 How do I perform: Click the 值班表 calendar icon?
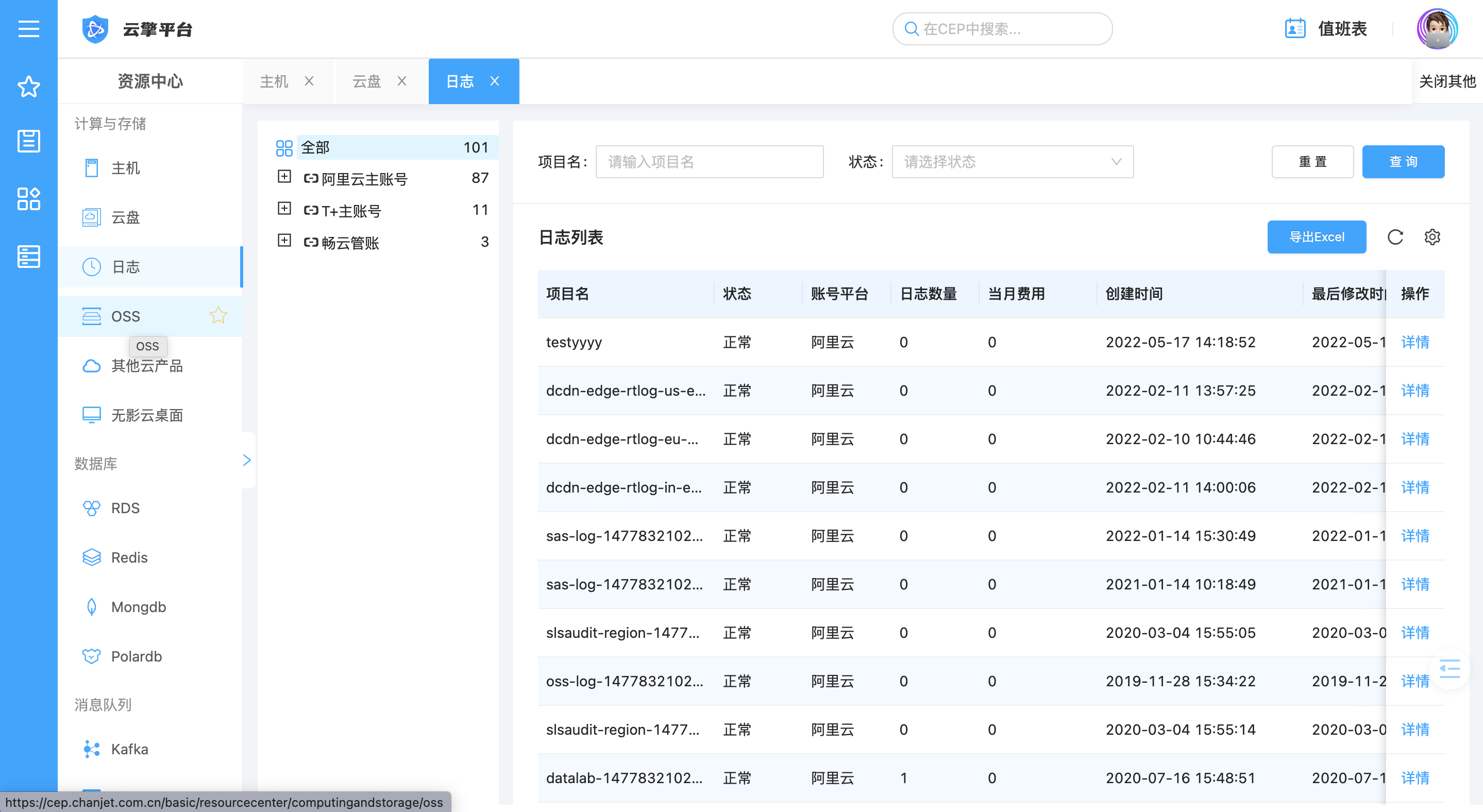[x=1295, y=29]
